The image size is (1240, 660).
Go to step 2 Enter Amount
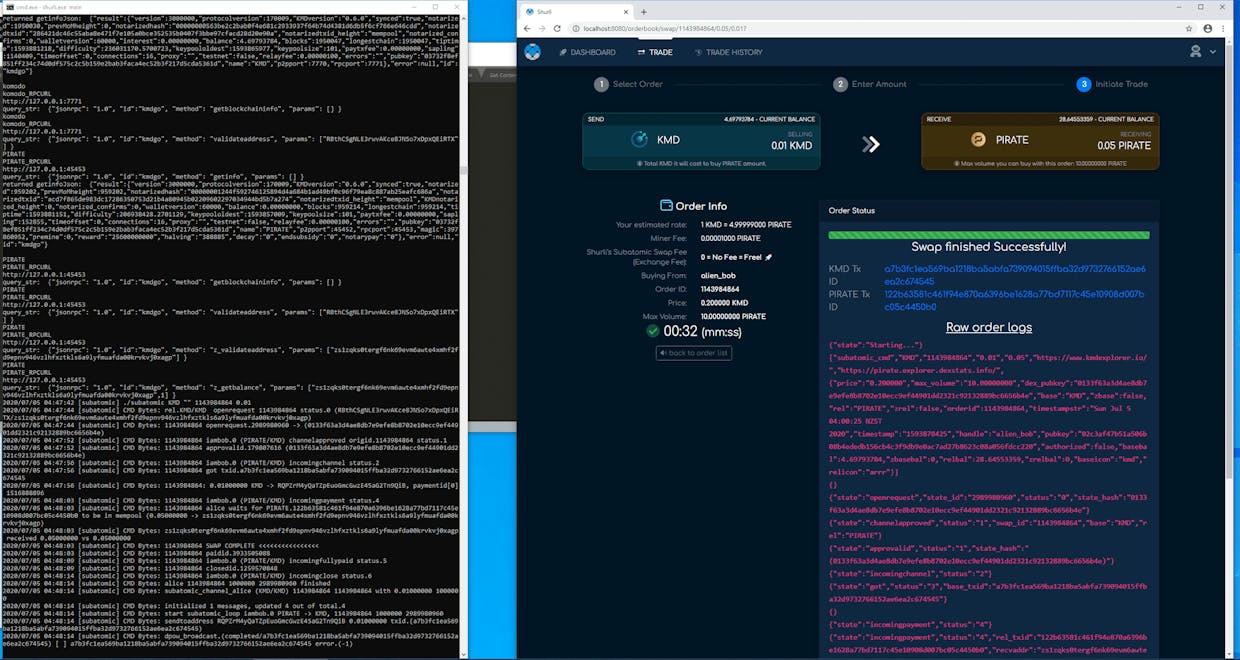(870, 84)
